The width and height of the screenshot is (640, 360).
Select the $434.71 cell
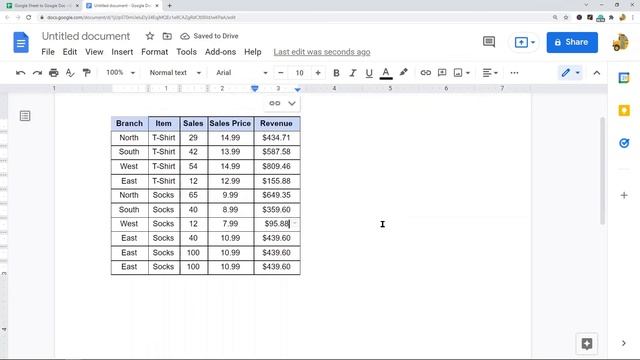pos(277,138)
